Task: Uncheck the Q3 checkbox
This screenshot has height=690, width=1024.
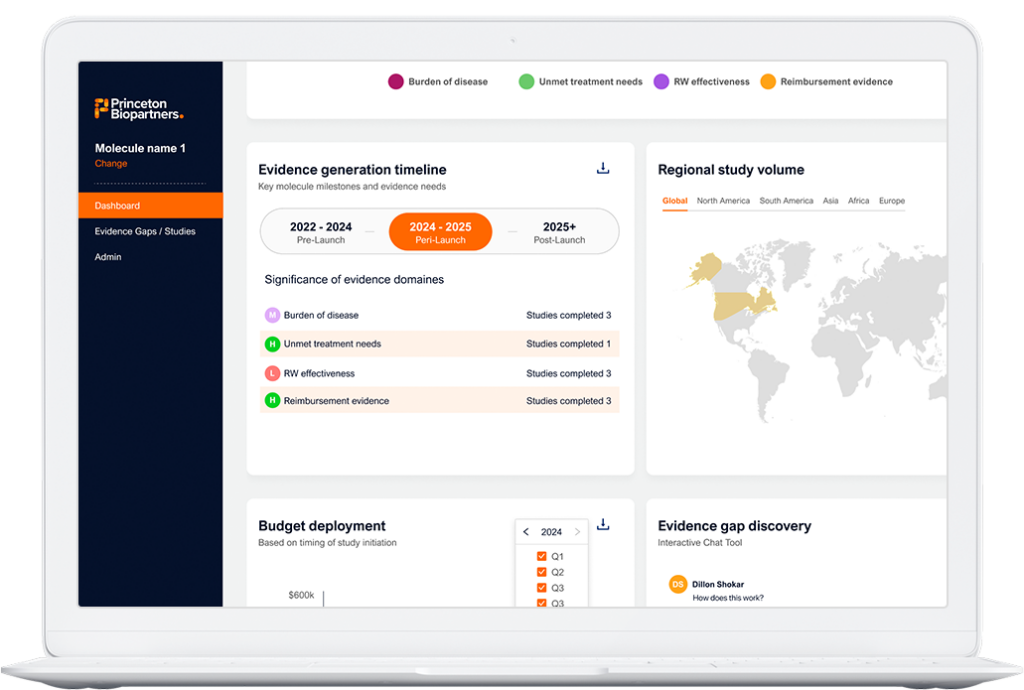Action: (x=541, y=587)
